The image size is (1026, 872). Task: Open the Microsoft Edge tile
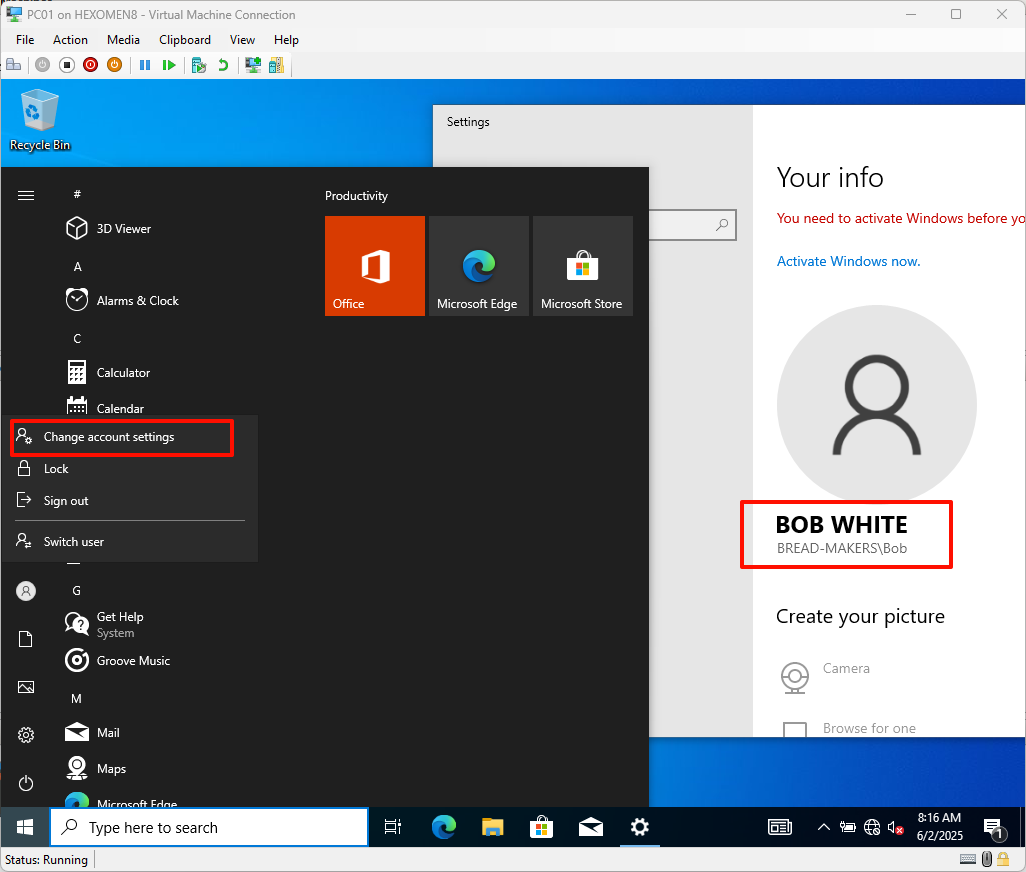coord(479,266)
